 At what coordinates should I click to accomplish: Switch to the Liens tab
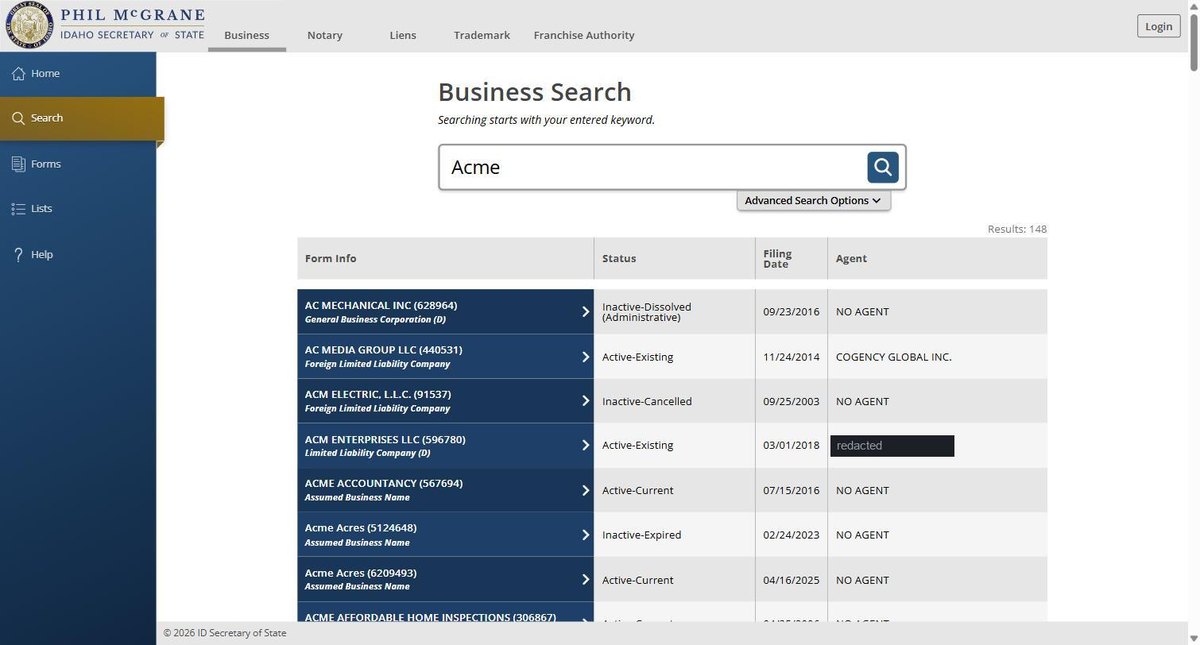[x=403, y=35]
